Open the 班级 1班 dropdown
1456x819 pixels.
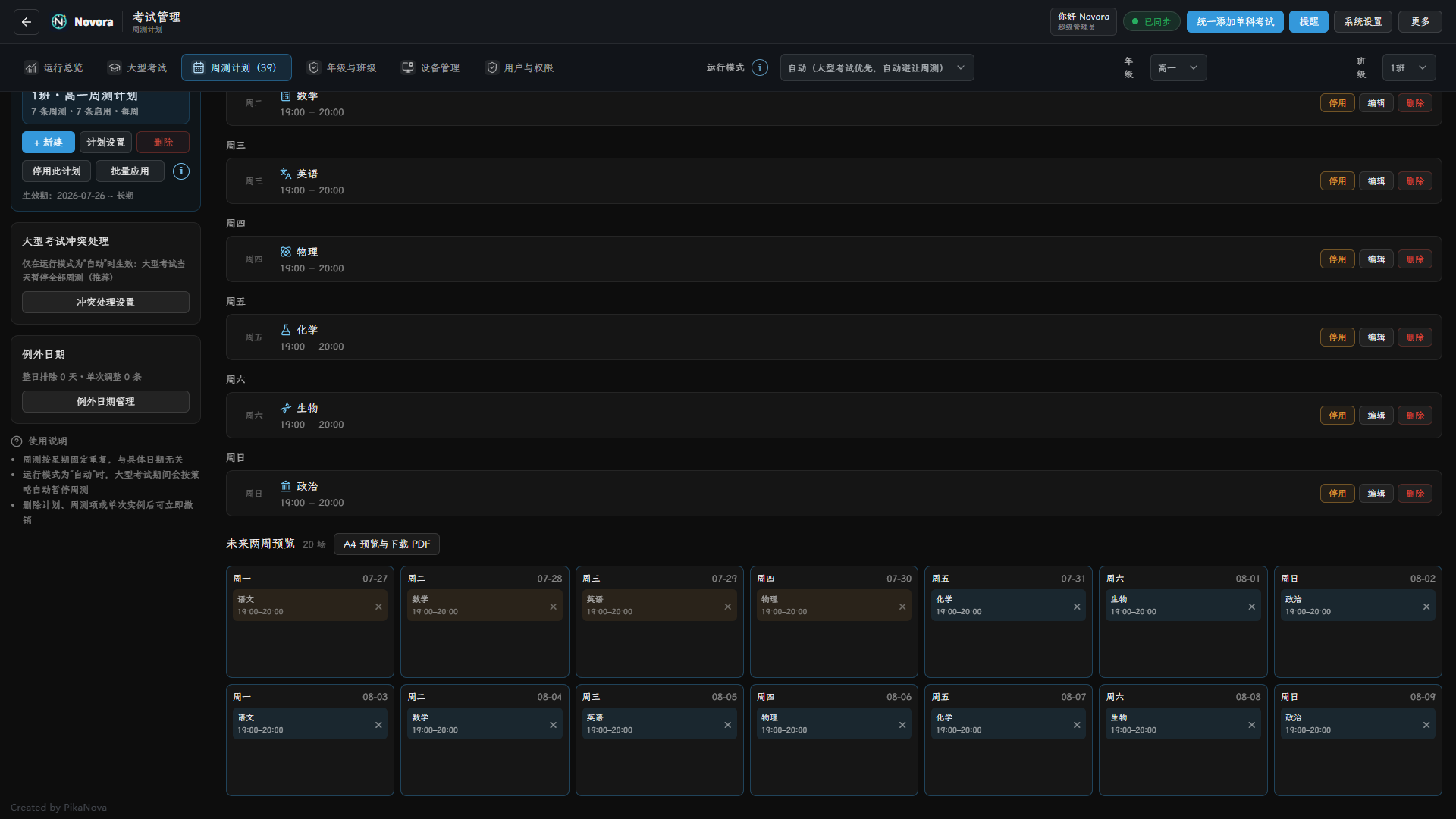pos(1408,67)
